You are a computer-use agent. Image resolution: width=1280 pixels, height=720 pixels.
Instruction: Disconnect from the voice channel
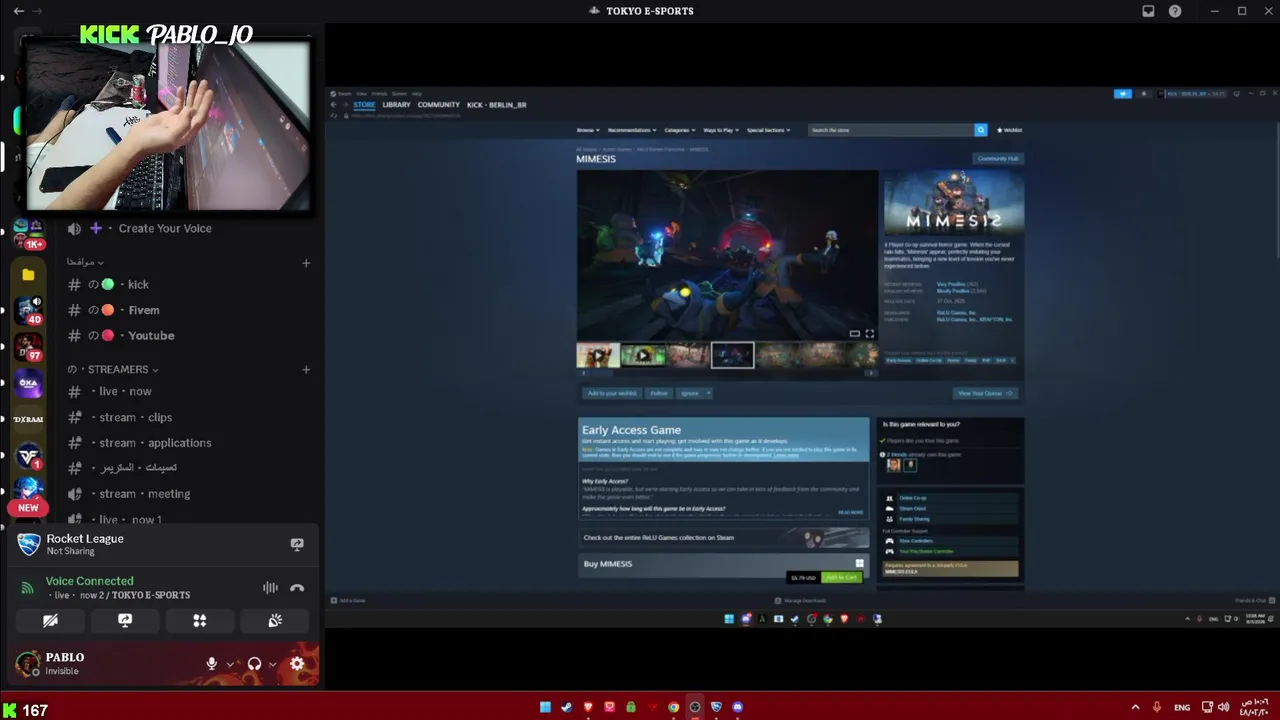point(297,588)
